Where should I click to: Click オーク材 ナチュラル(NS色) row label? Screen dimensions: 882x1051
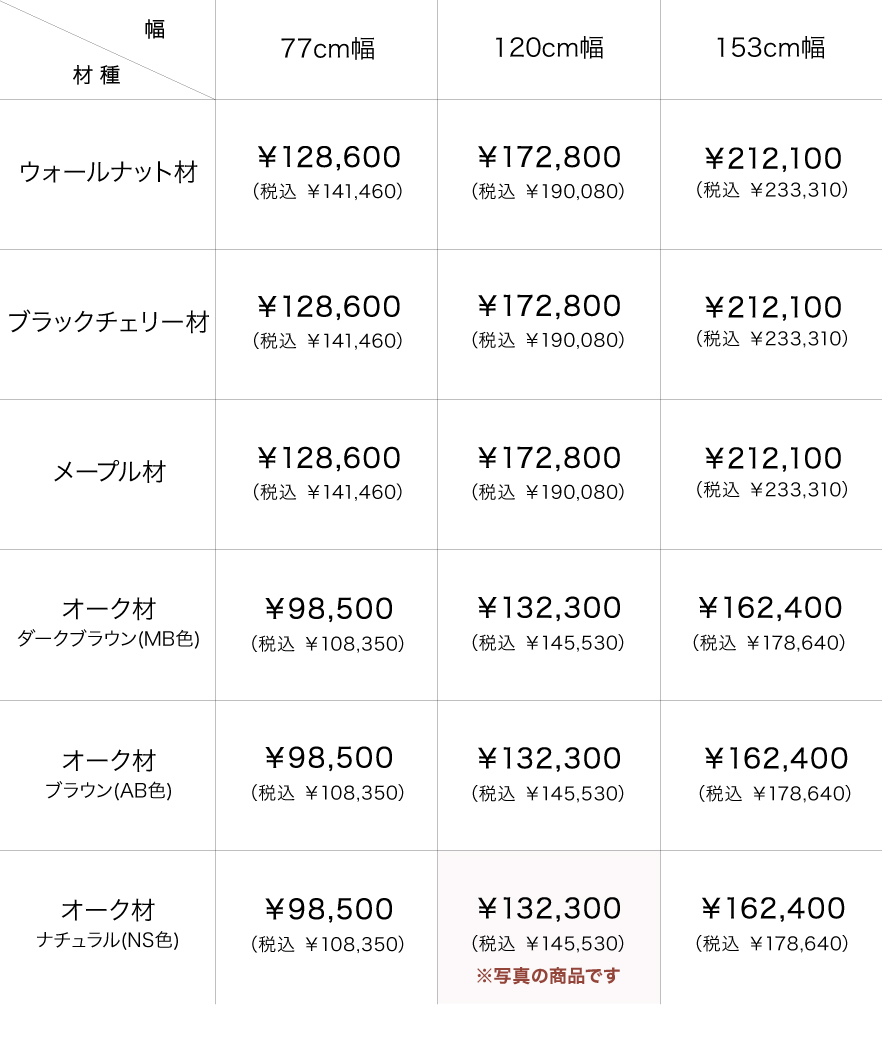tap(108, 923)
